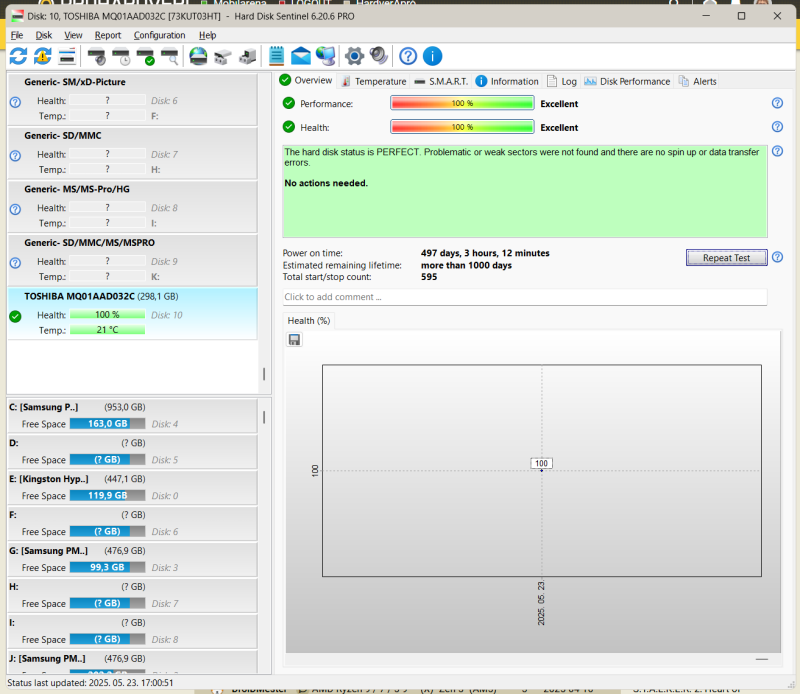The width and height of the screenshot is (800, 694).
Task: Click the TOSHIBA disk green Health 100 % bar
Action: click(x=107, y=315)
